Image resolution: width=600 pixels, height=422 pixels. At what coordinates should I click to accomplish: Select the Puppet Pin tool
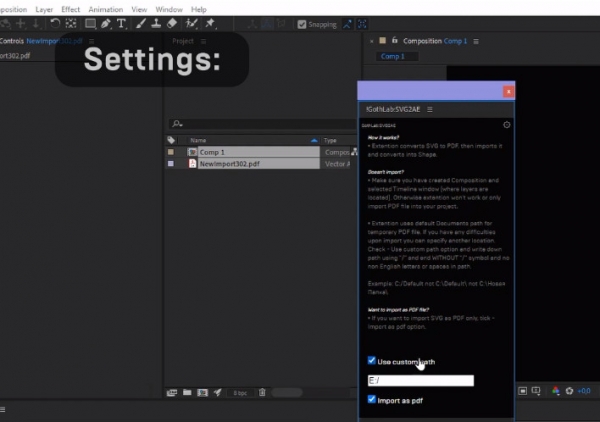(x=210, y=23)
